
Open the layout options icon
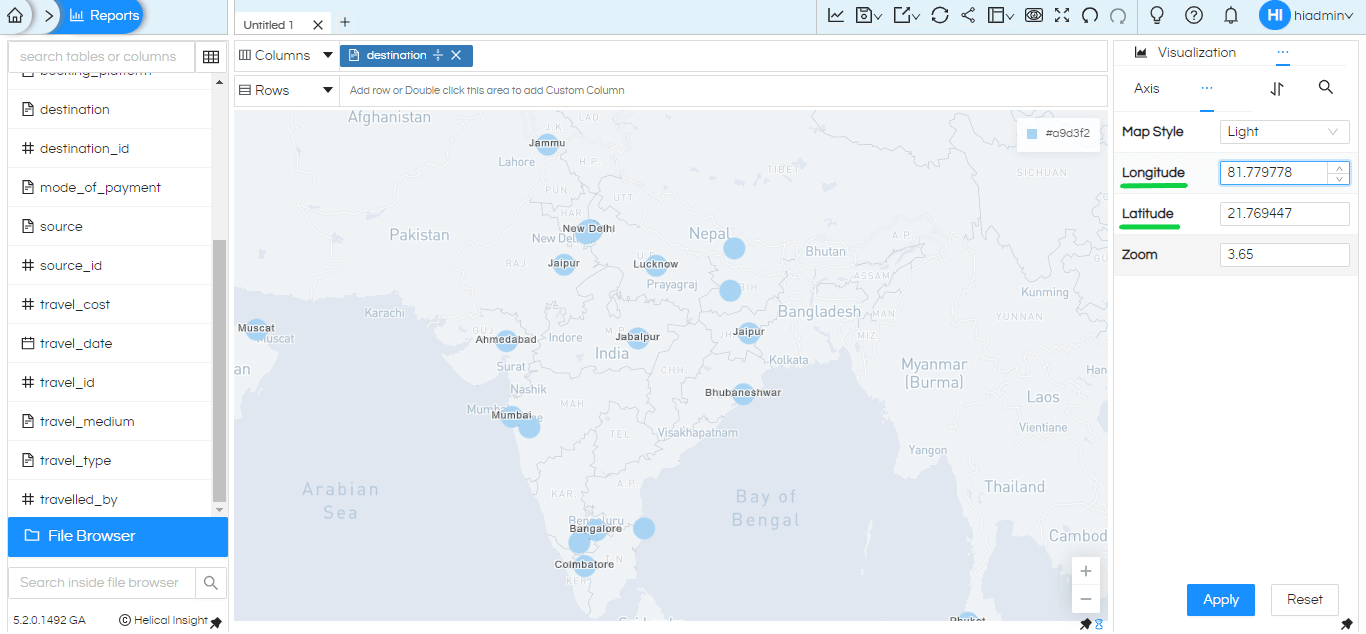coord(1000,15)
